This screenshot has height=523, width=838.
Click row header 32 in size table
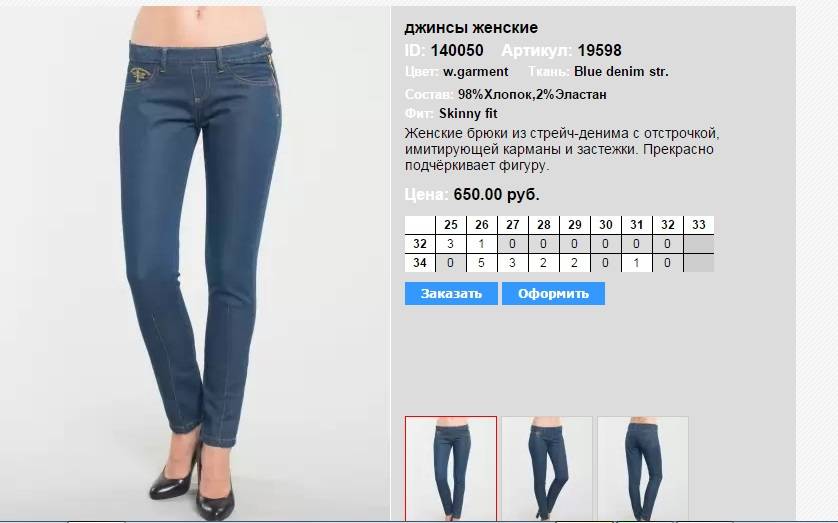click(420, 244)
